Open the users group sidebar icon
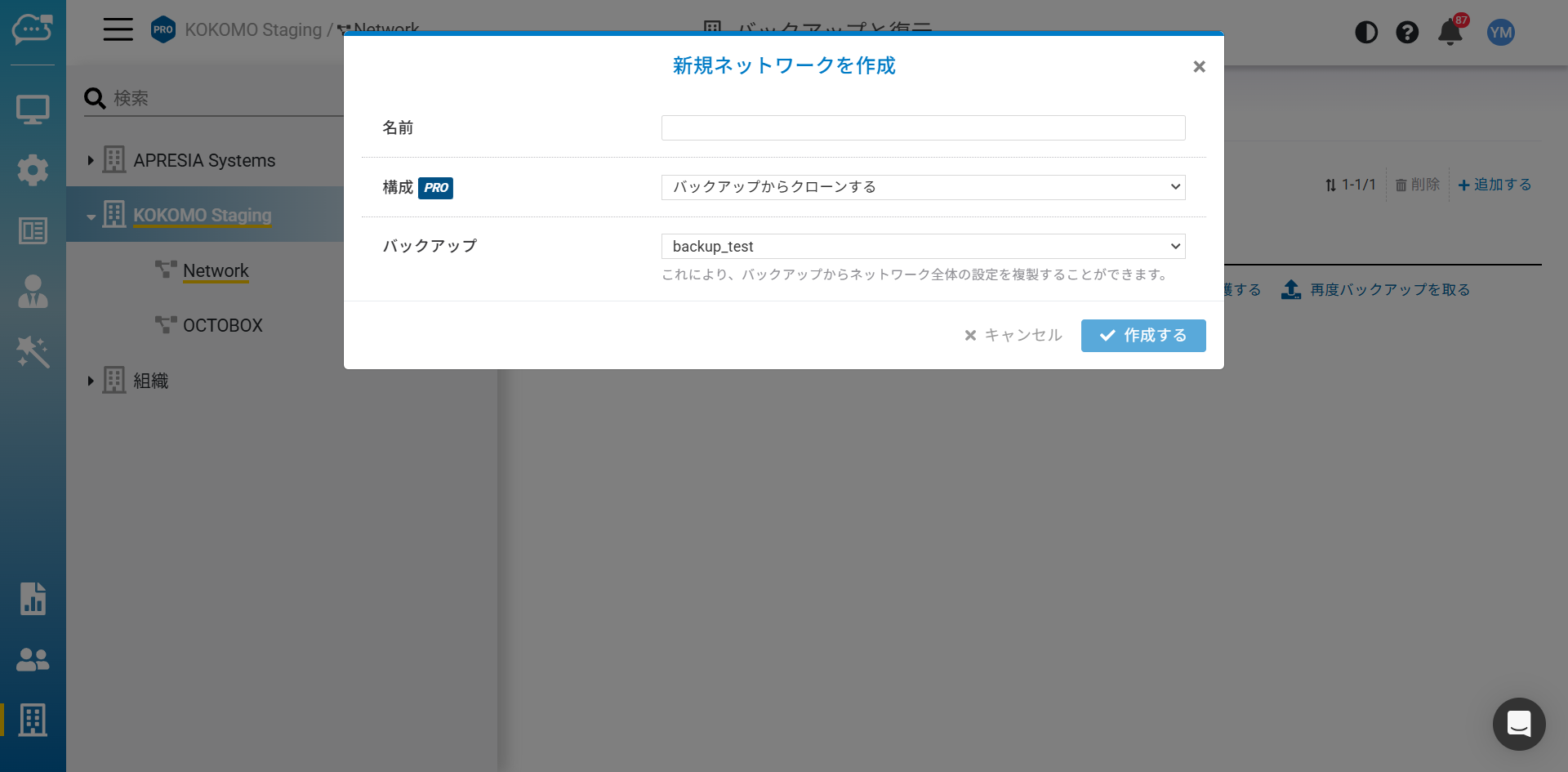Image resolution: width=1568 pixels, height=772 pixels. (33, 659)
